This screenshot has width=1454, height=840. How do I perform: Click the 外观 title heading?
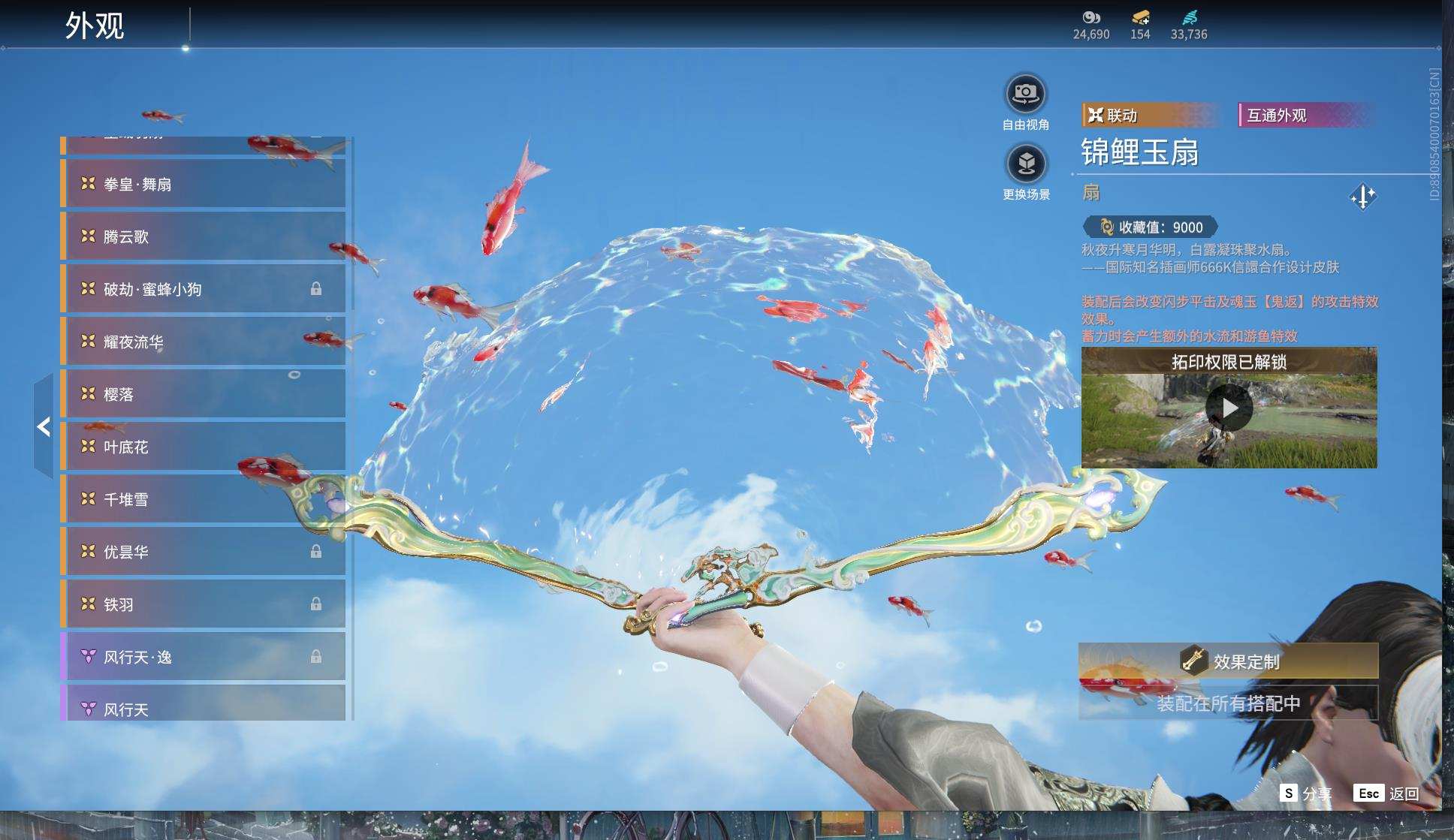(95, 26)
